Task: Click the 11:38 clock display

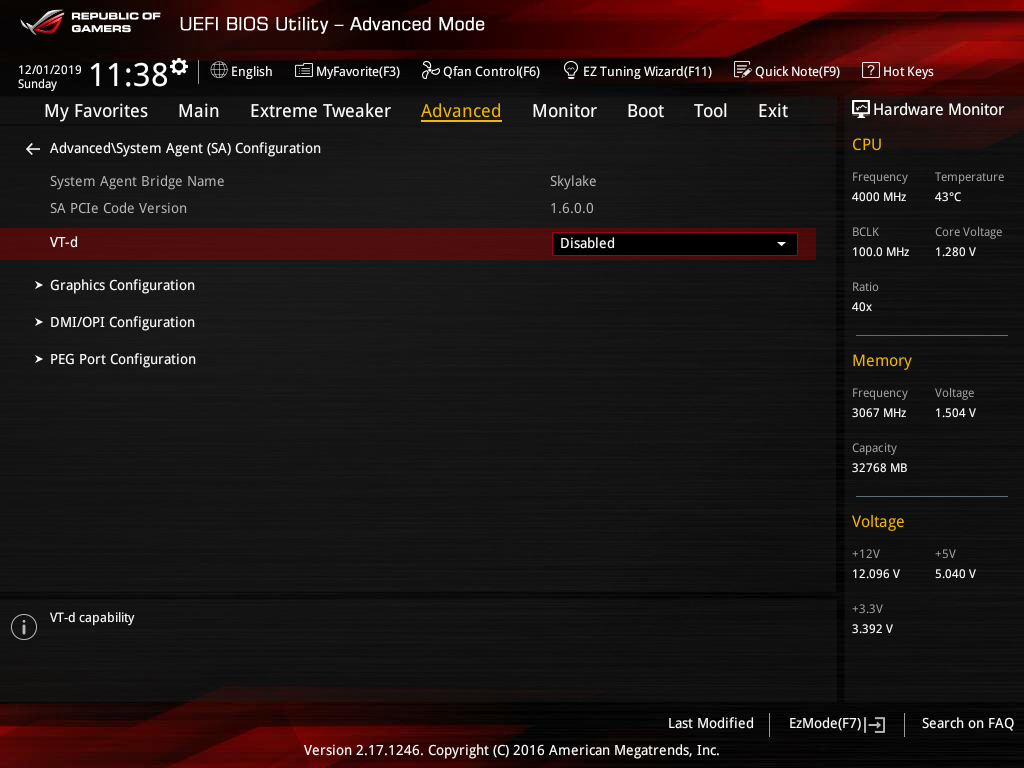Action: 129,74
